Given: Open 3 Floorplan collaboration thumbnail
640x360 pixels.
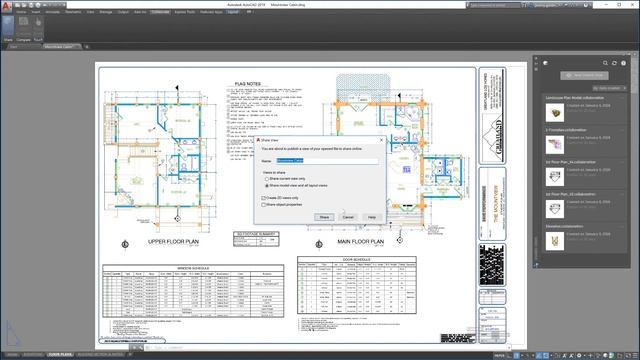Looking at the screenshot, I should click(x=555, y=145).
